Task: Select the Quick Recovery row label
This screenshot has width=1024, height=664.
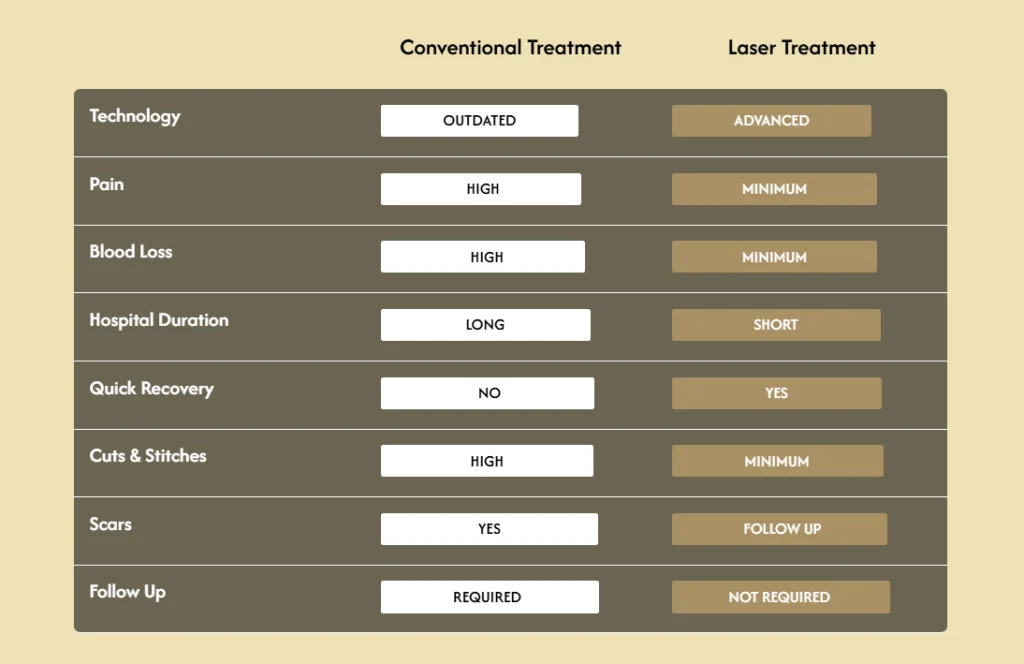Action: [x=151, y=388]
